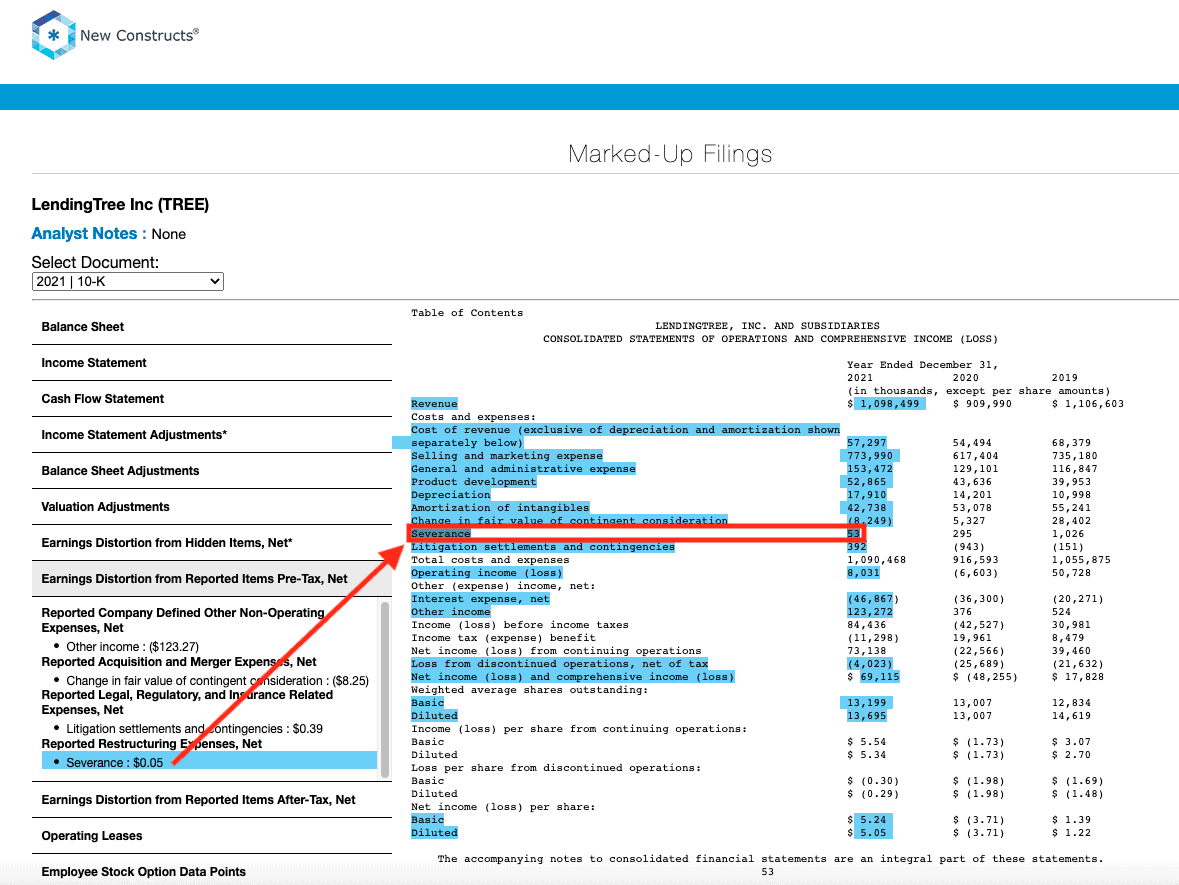Click the highlighted Revenue line label

point(434,404)
